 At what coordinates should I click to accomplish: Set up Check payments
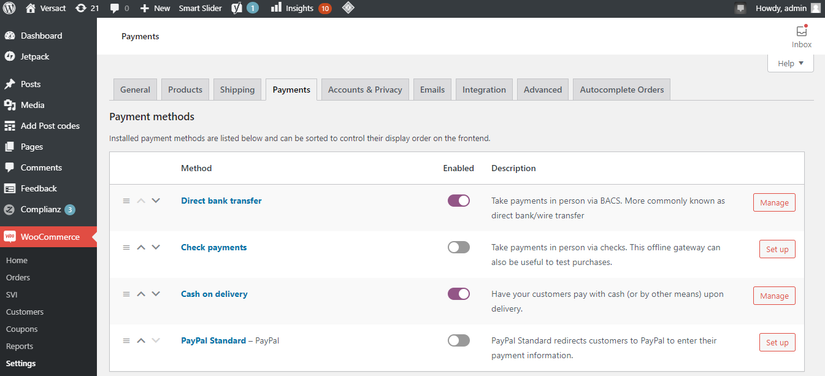point(777,249)
